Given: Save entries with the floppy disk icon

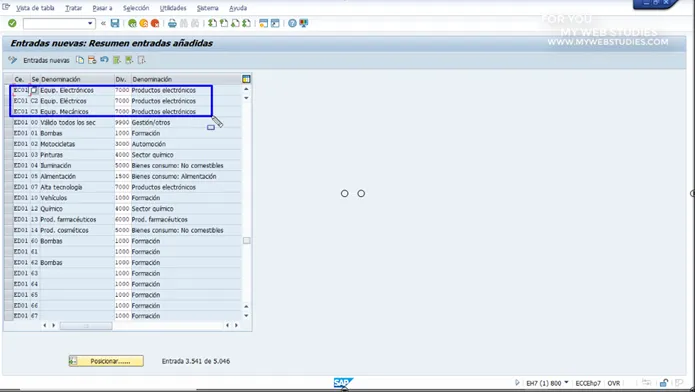Looking at the screenshot, I should (x=115, y=23).
